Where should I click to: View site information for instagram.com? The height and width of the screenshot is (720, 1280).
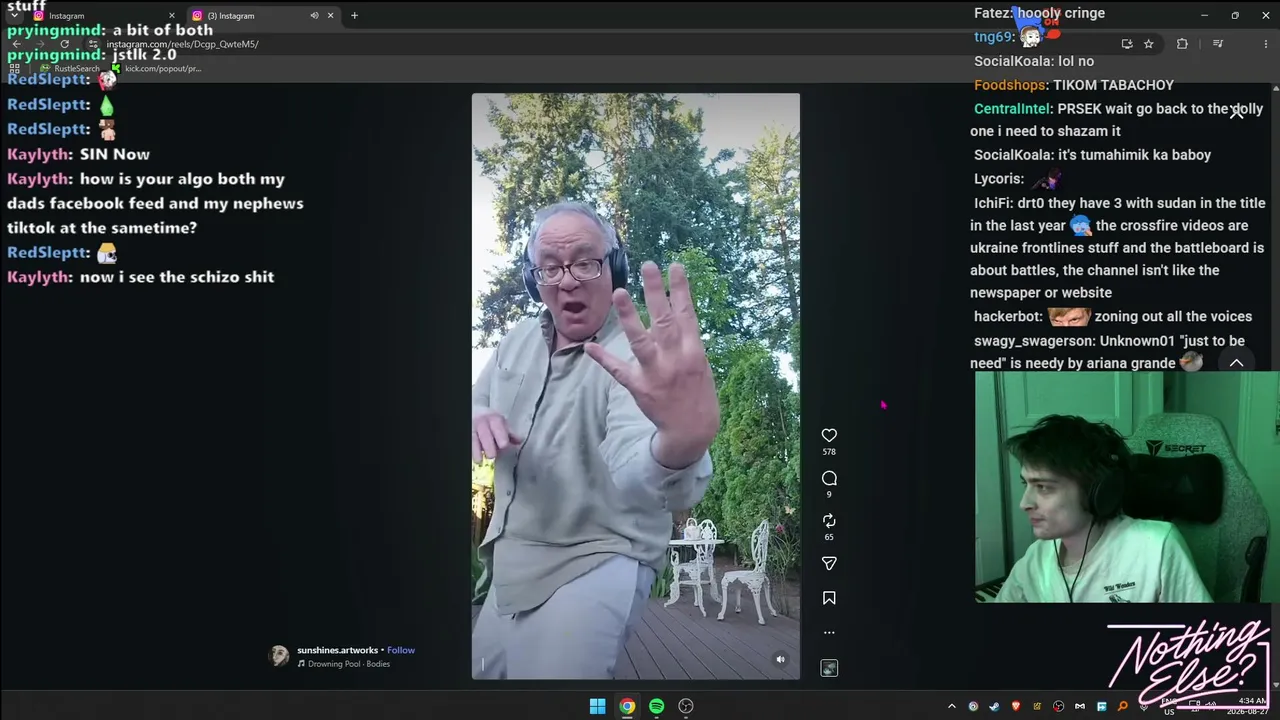(93, 44)
